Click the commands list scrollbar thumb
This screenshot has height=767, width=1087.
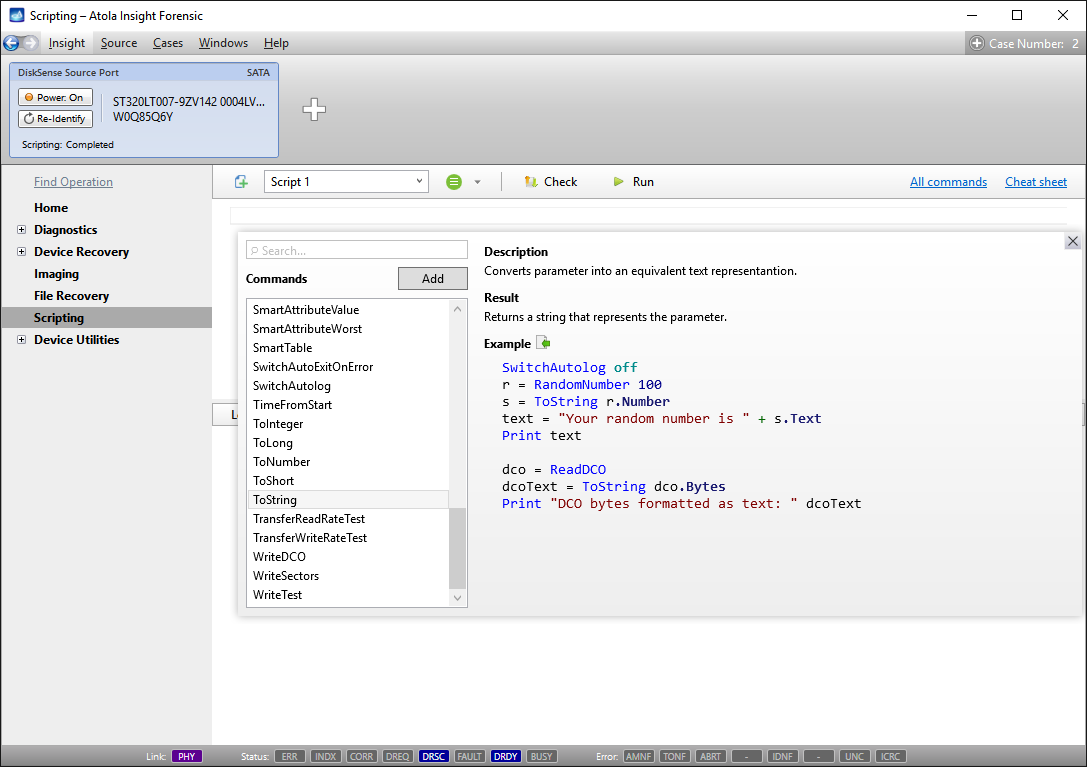(x=458, y=548)
